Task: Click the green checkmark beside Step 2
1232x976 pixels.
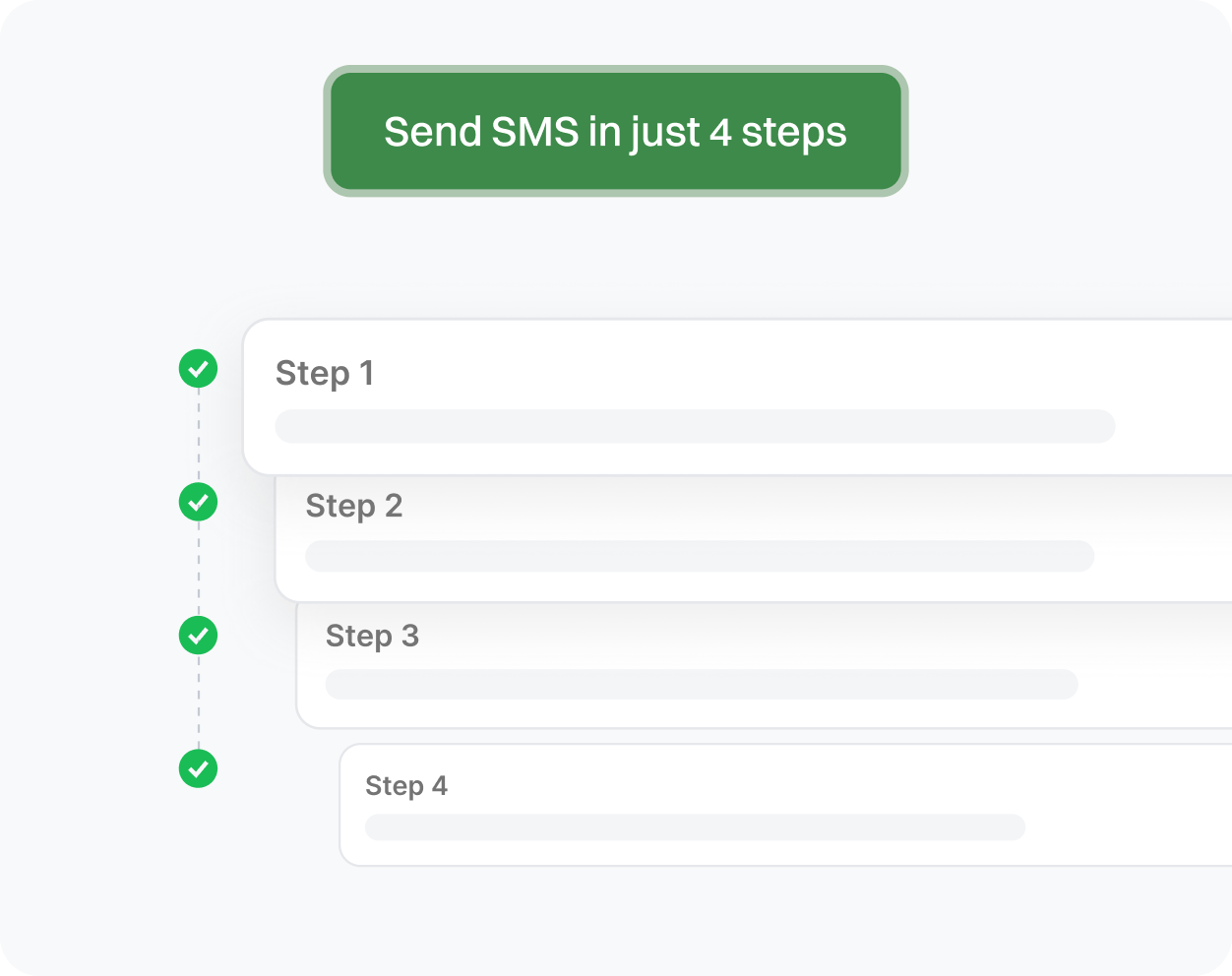Action: tap(198, 502)
